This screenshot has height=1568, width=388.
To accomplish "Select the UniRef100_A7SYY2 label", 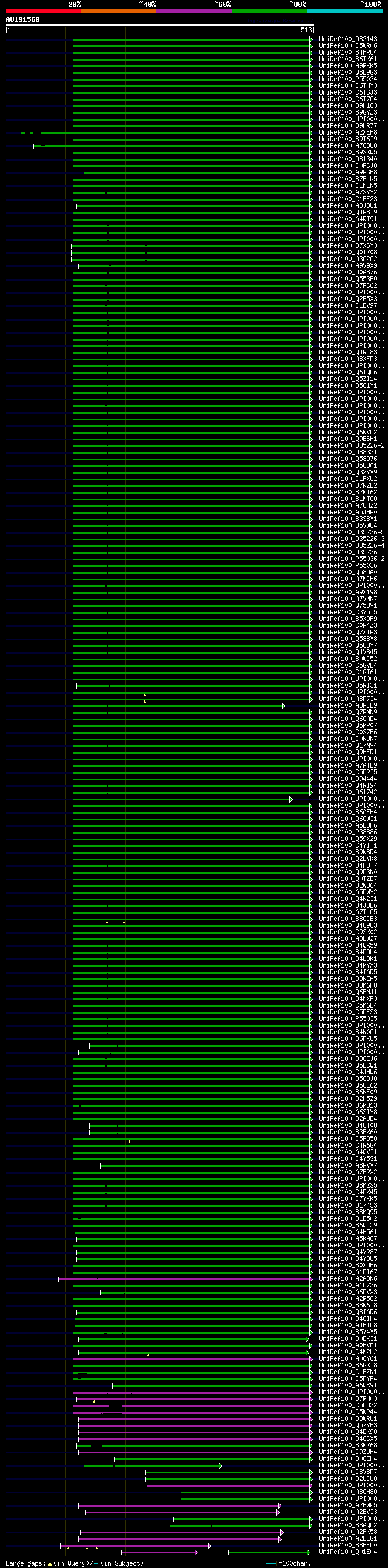I will [x=348, y=193].
